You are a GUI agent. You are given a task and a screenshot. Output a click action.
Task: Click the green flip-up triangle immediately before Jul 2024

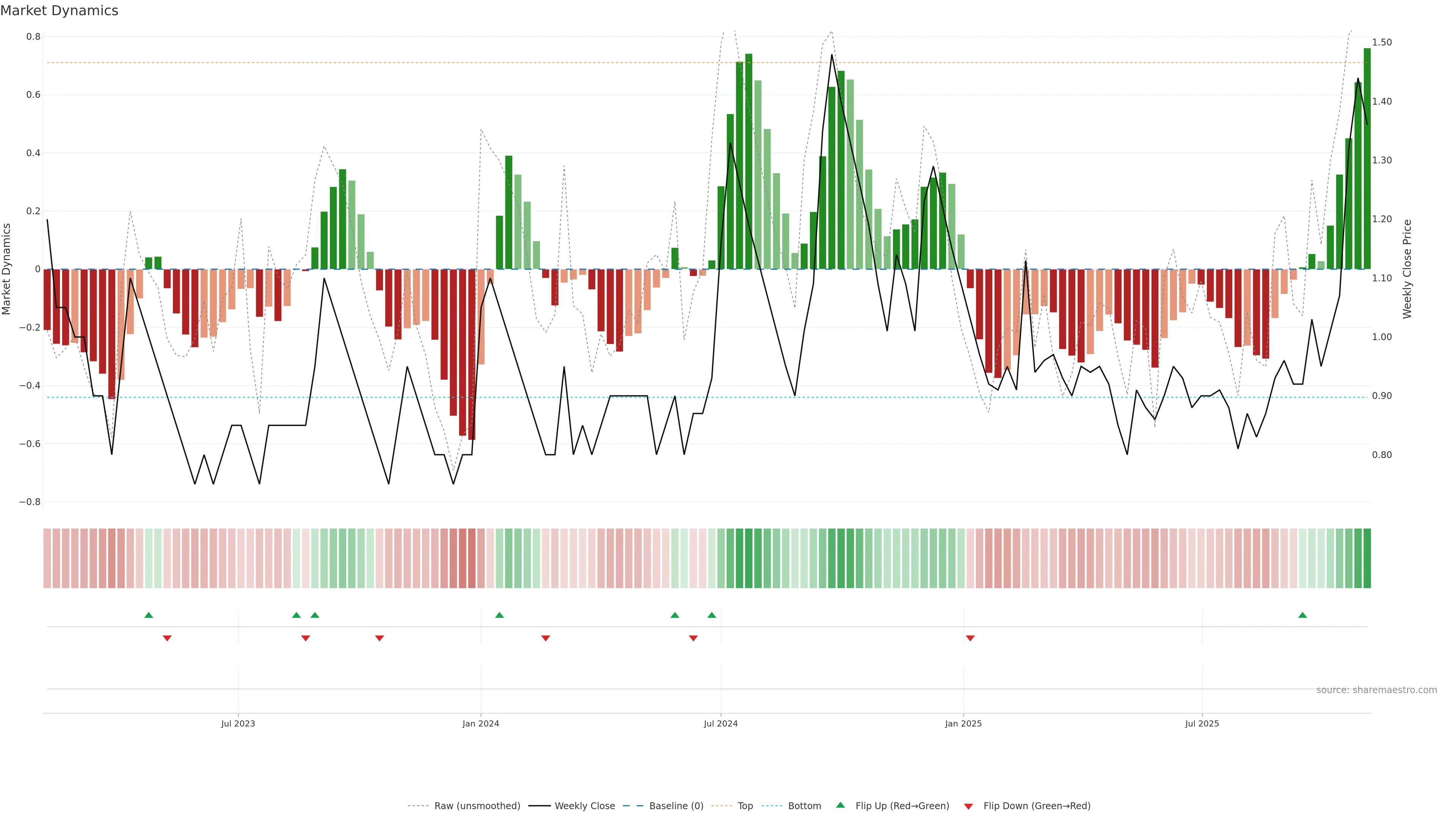click(x=712, y=615)
